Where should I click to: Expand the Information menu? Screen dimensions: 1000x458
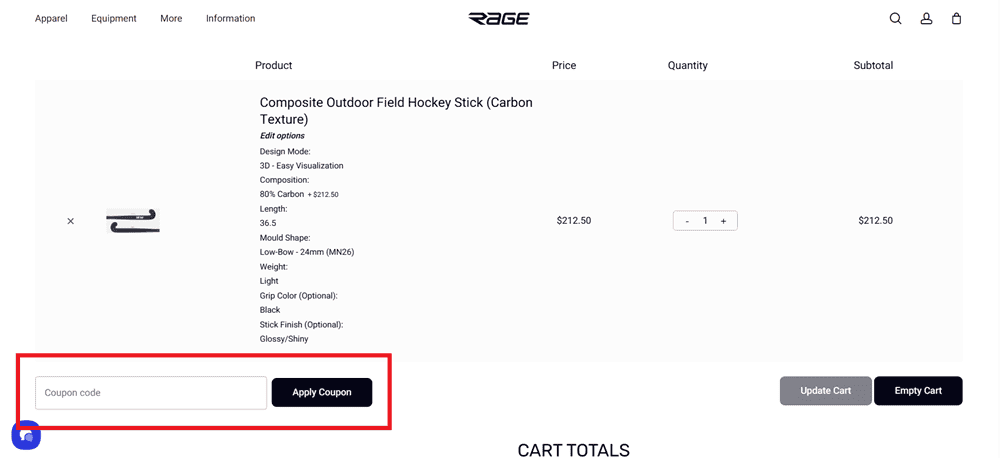(230, 18)
